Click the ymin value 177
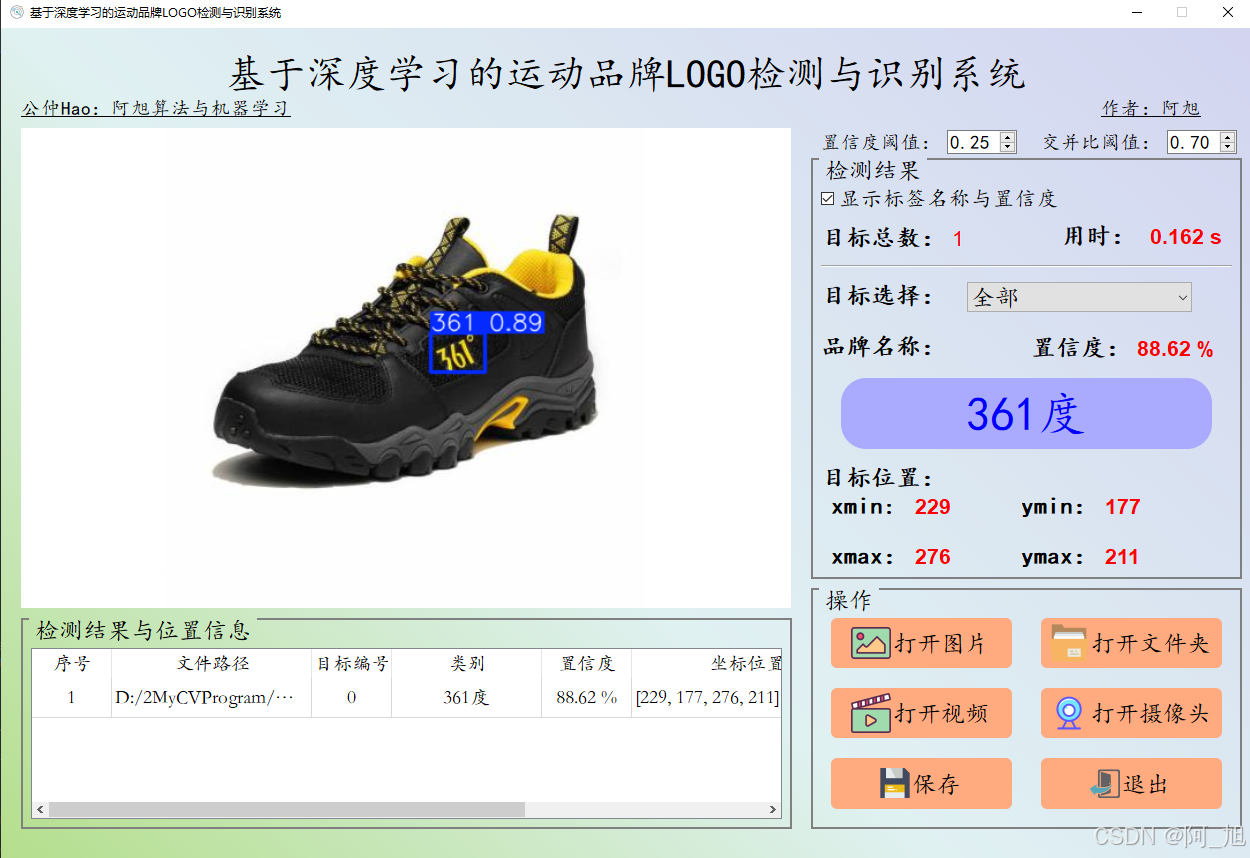 pos(1123,507)
